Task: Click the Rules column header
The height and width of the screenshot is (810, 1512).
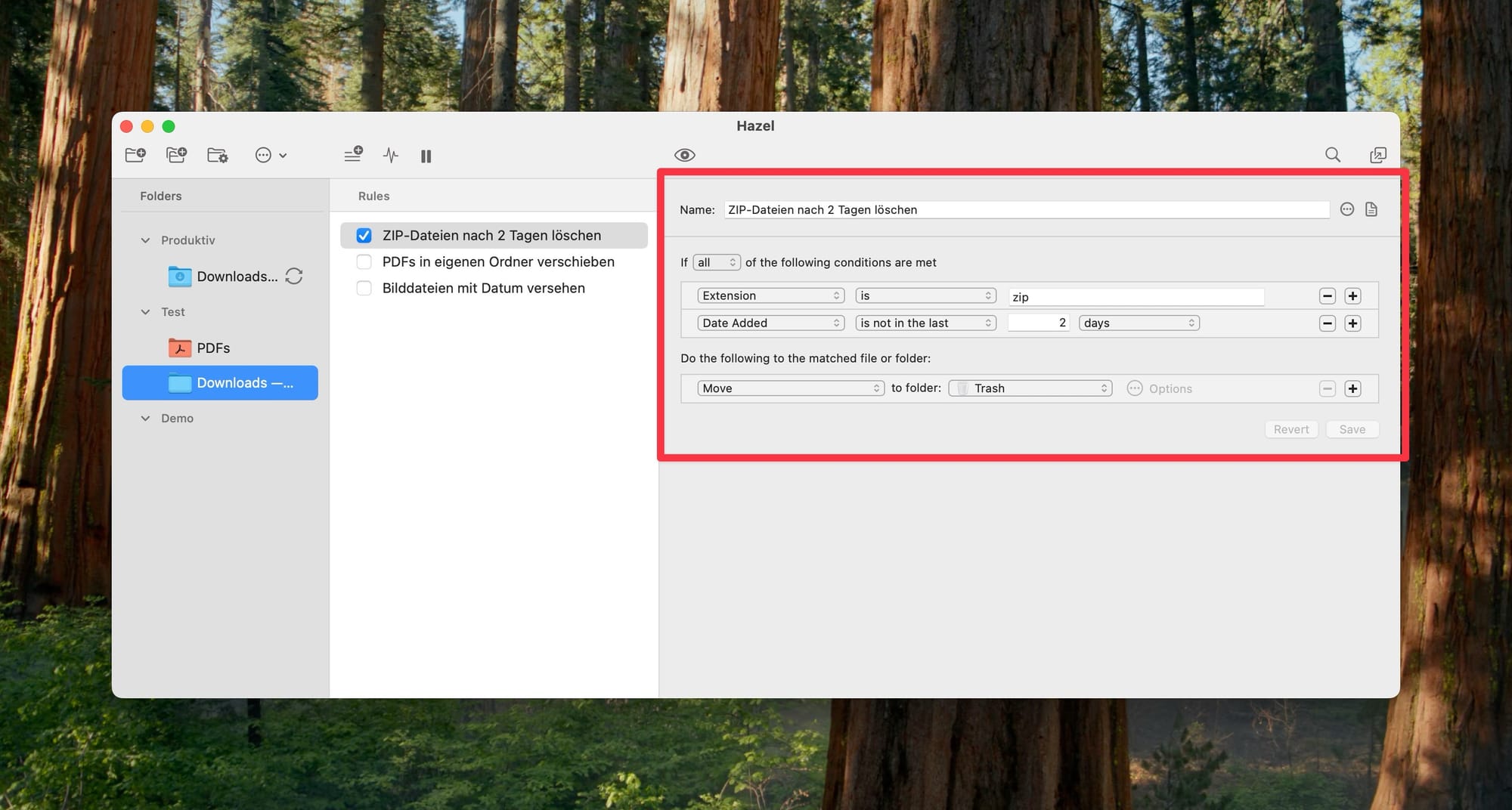Action: pos(374,196)
